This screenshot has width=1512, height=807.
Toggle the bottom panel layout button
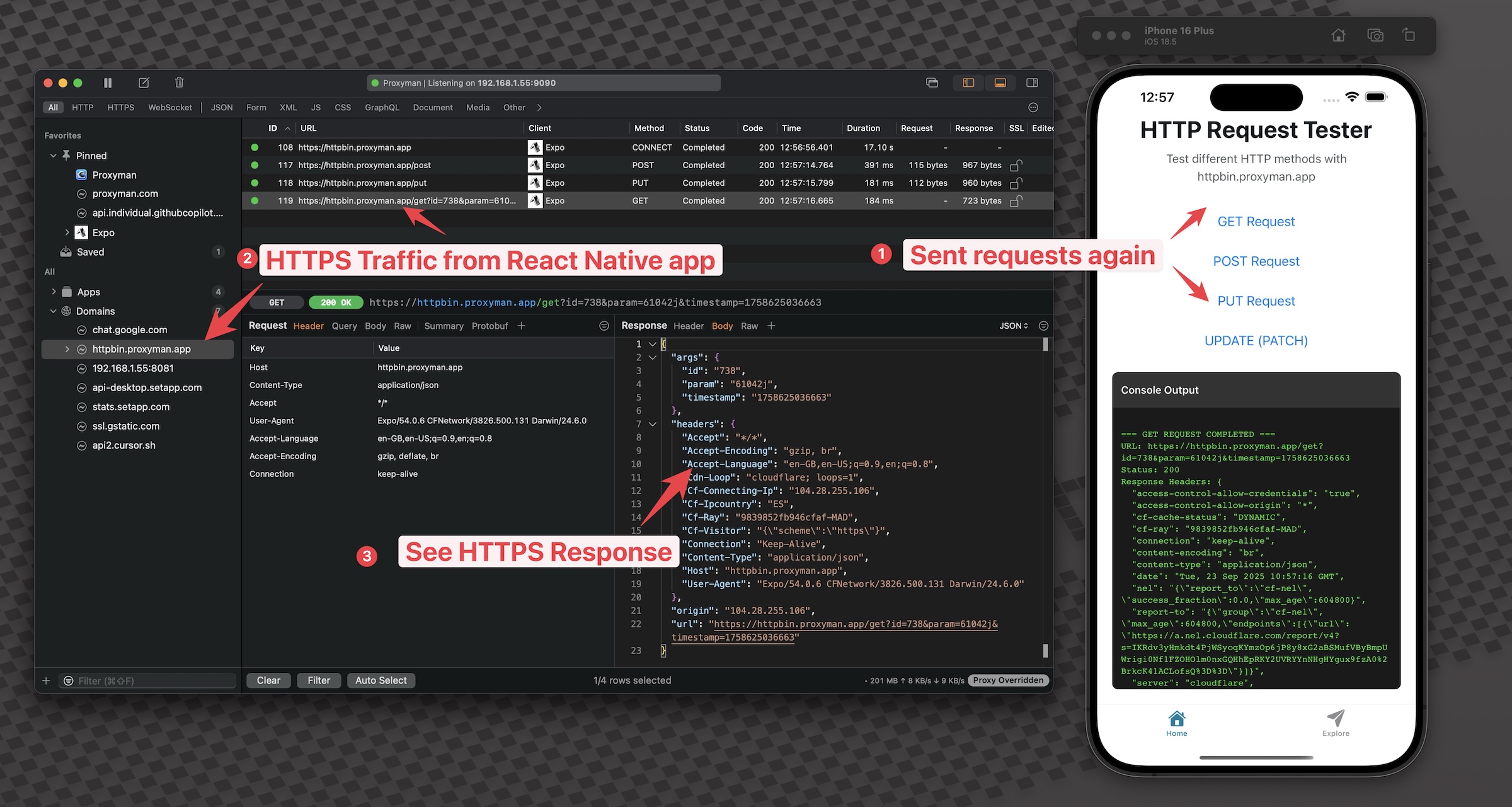pyautogui.click(x=1000, y=83)
